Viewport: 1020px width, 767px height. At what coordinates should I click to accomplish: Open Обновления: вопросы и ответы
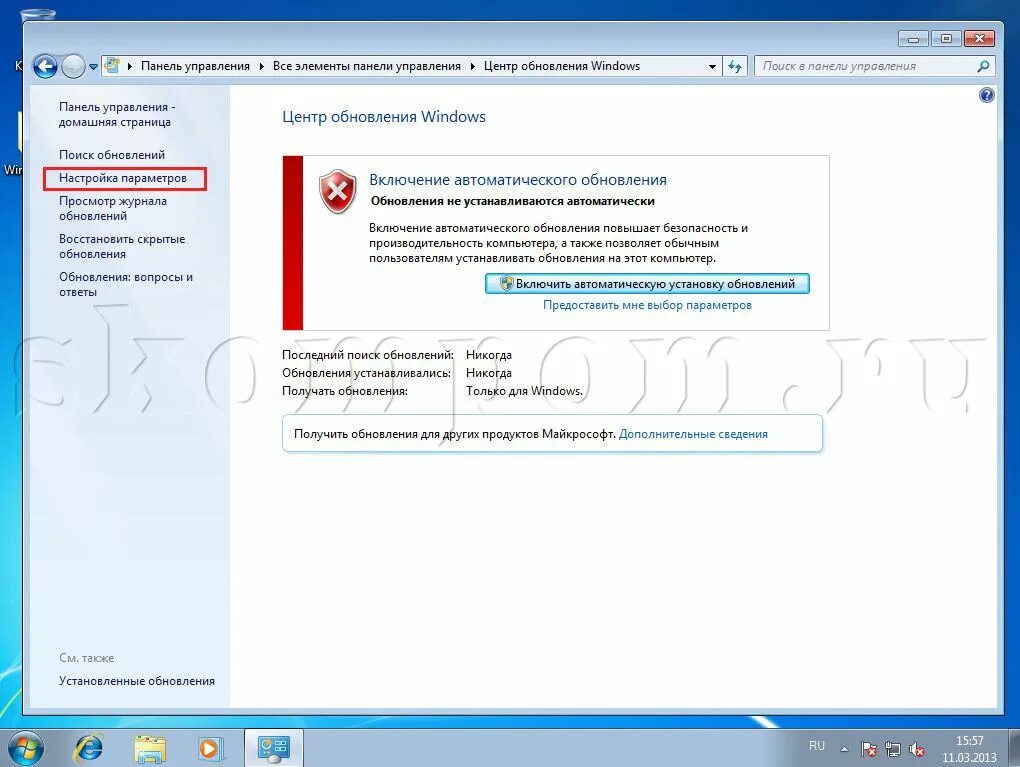coord(126,284)
